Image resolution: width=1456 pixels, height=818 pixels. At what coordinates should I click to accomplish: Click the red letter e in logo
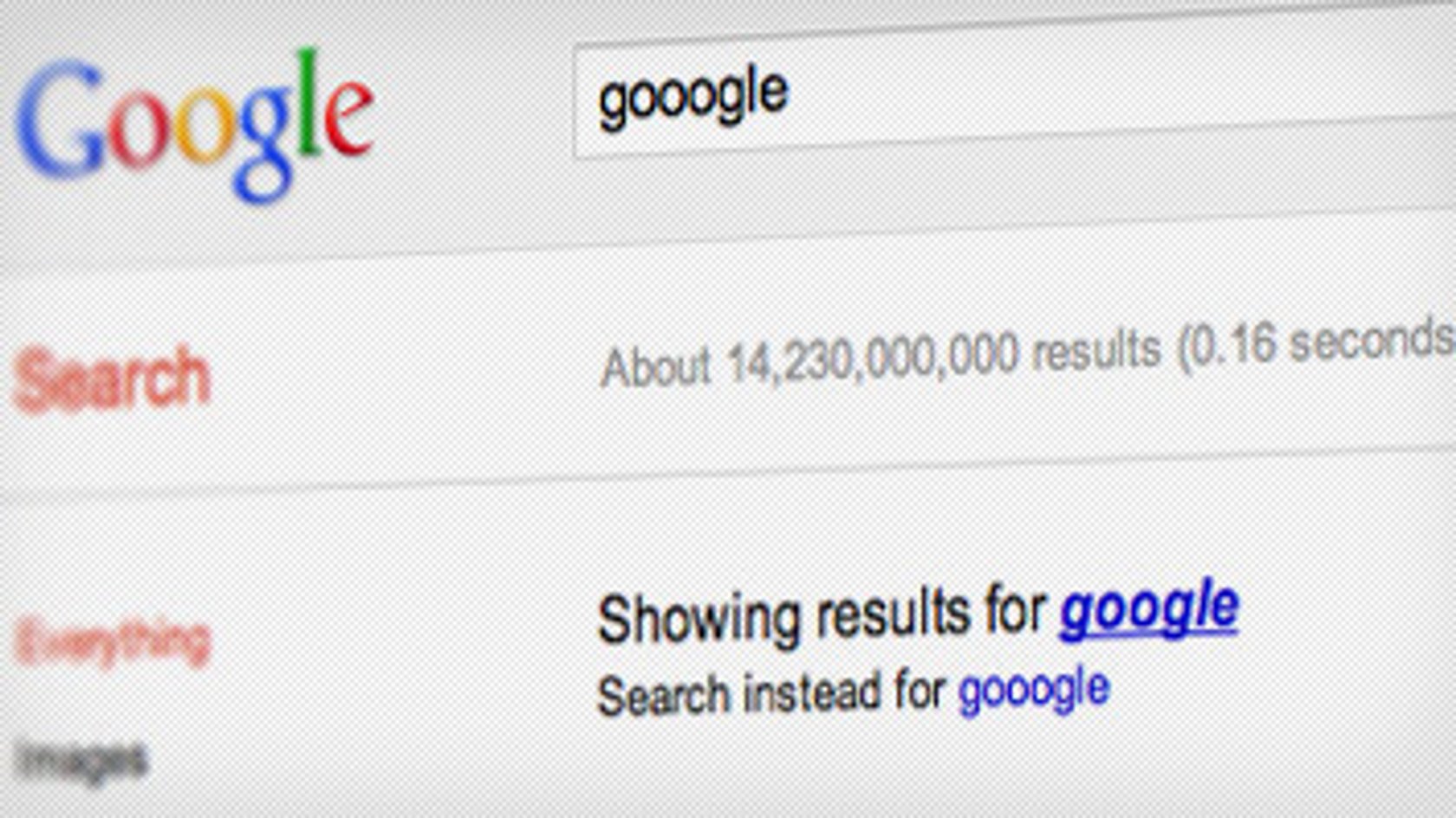[349, 115]
